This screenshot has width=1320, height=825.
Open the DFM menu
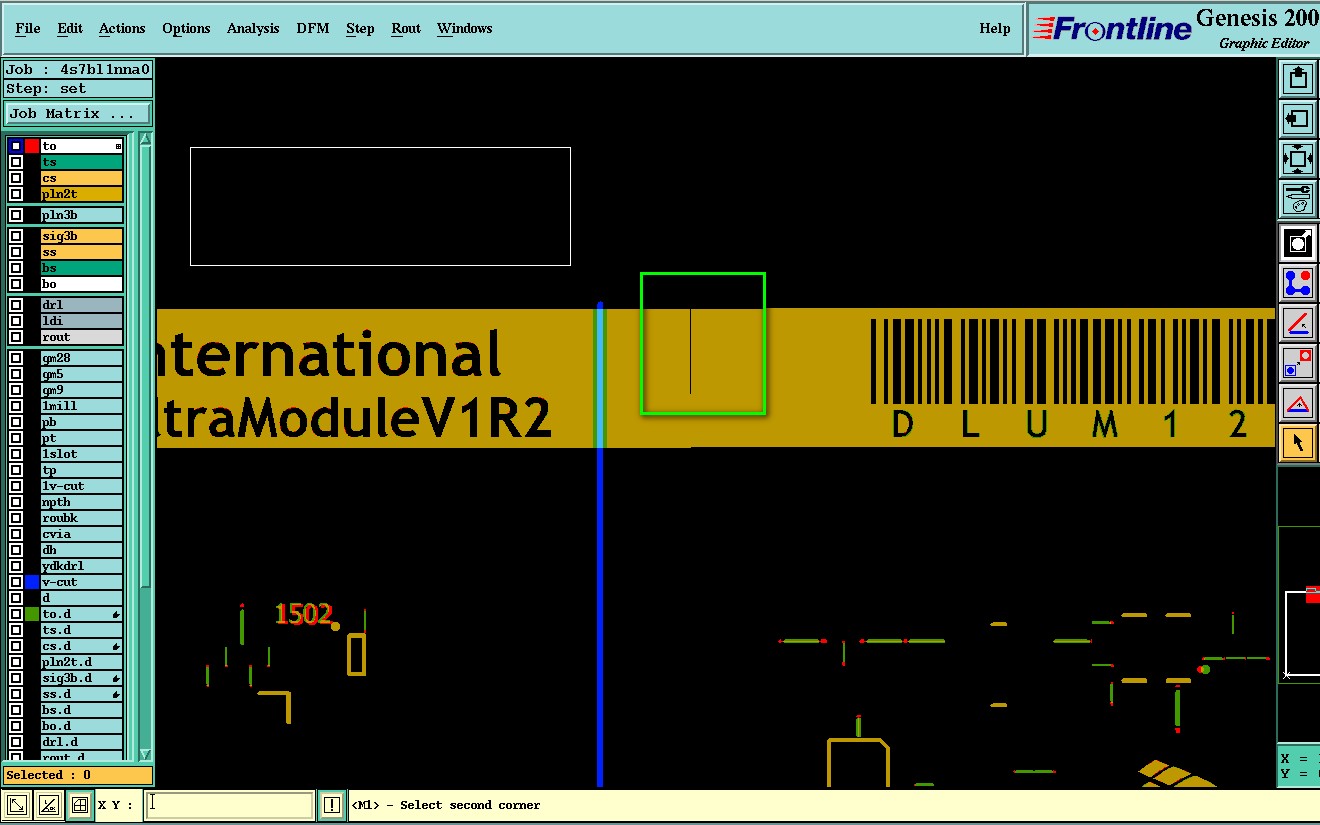(313, 28)
